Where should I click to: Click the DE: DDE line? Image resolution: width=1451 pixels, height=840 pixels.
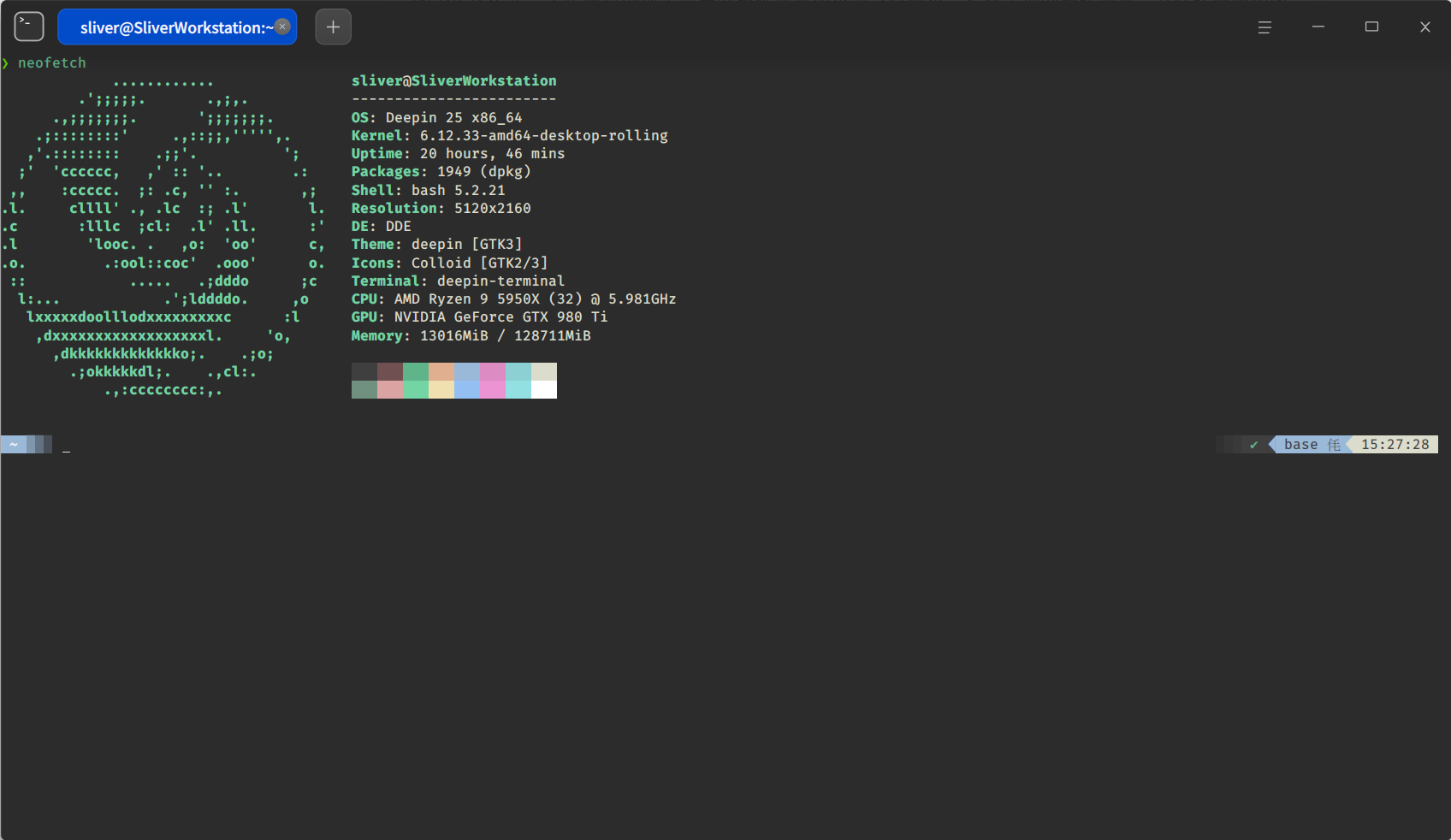(x=382, y=227)
